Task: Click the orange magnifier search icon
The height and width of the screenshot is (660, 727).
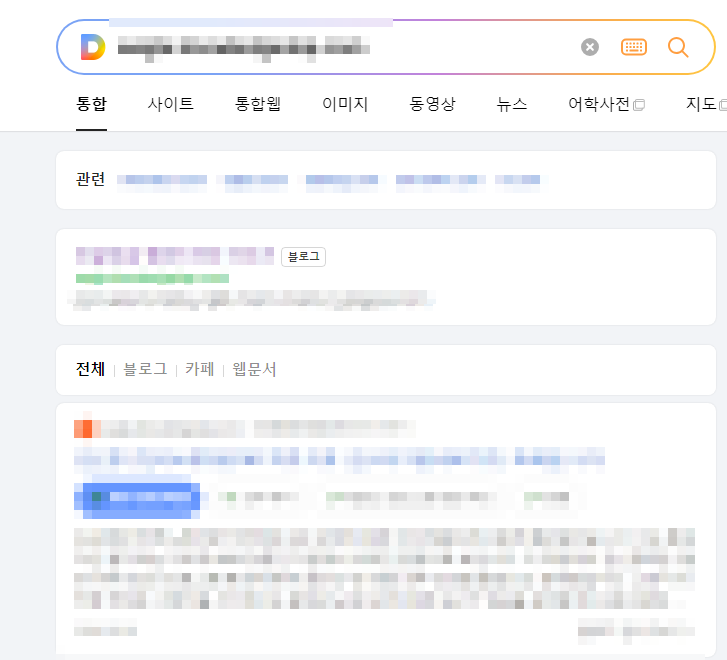Action: 678,47
